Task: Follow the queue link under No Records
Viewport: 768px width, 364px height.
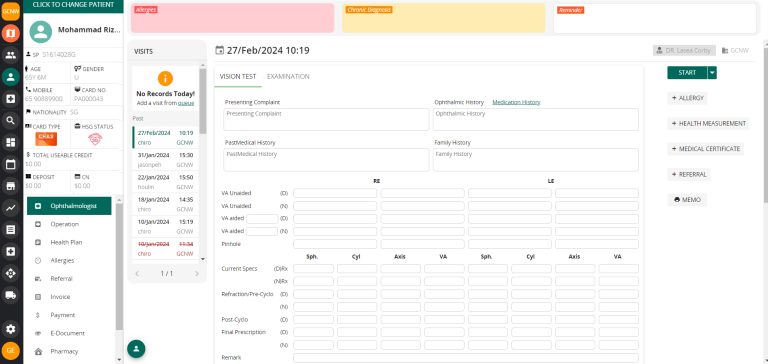Action: click(186, 103)
